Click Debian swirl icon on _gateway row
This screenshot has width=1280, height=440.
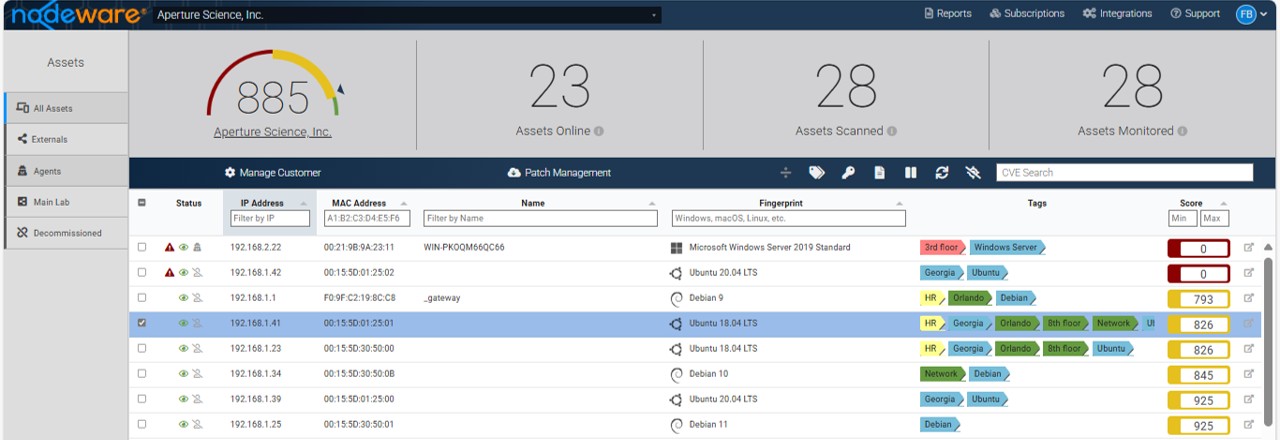pyautogui.click(x=676, y=297)
